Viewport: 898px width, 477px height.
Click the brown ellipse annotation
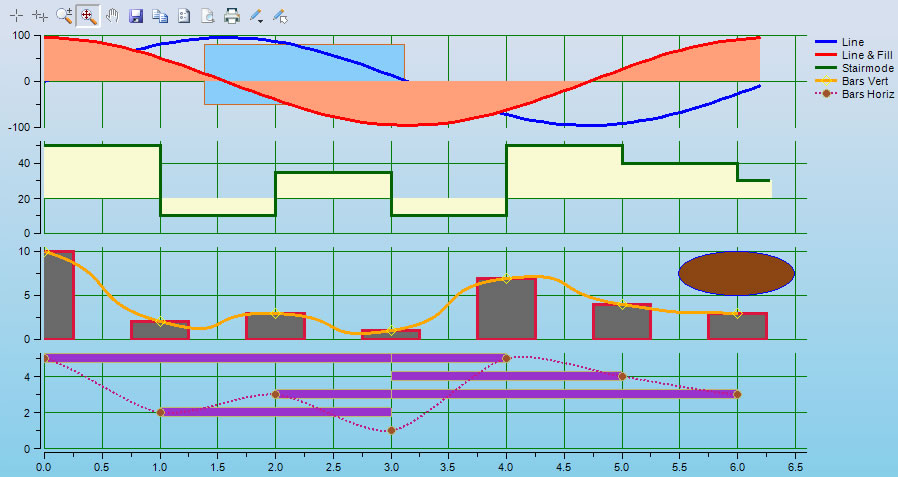736,273
